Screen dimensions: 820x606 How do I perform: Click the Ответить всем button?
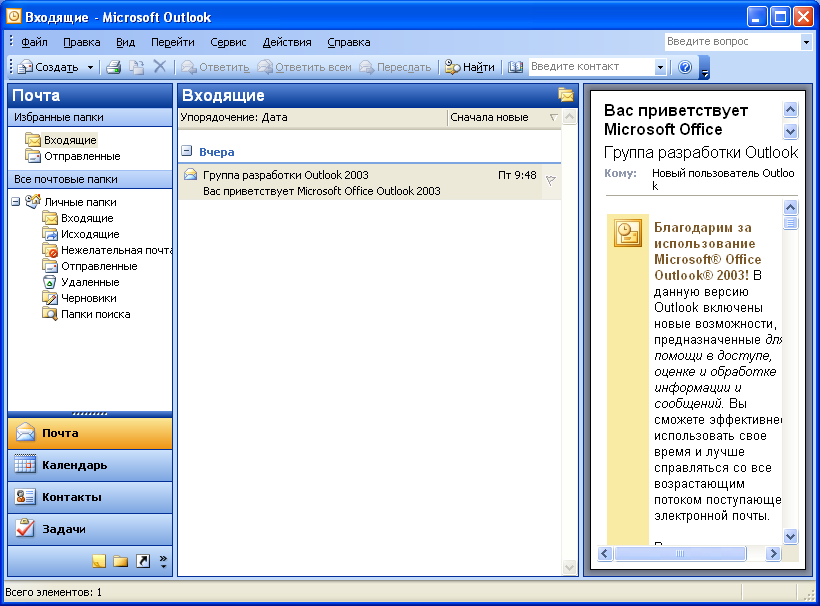(305, 67)
